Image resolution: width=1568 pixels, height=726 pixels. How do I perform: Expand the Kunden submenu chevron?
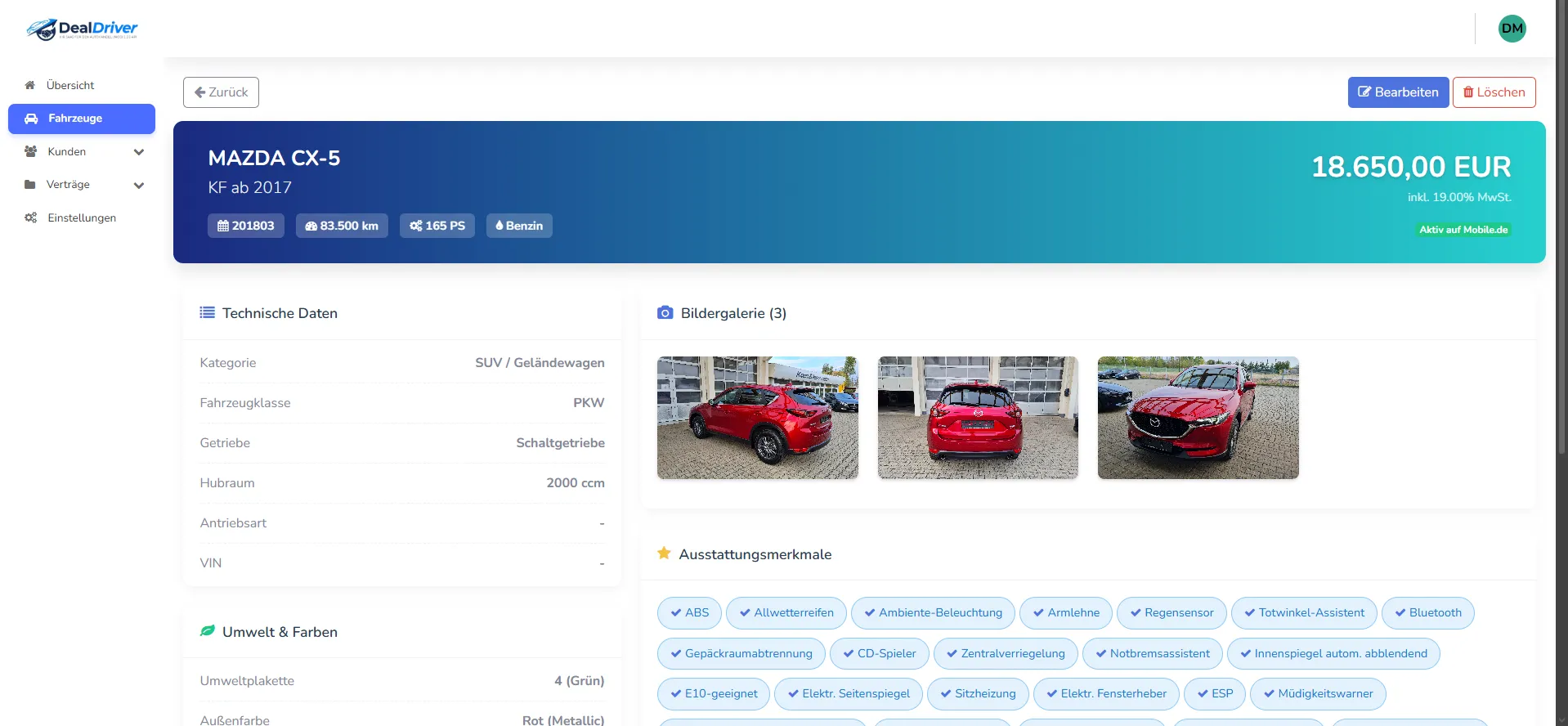pos(139,152)
